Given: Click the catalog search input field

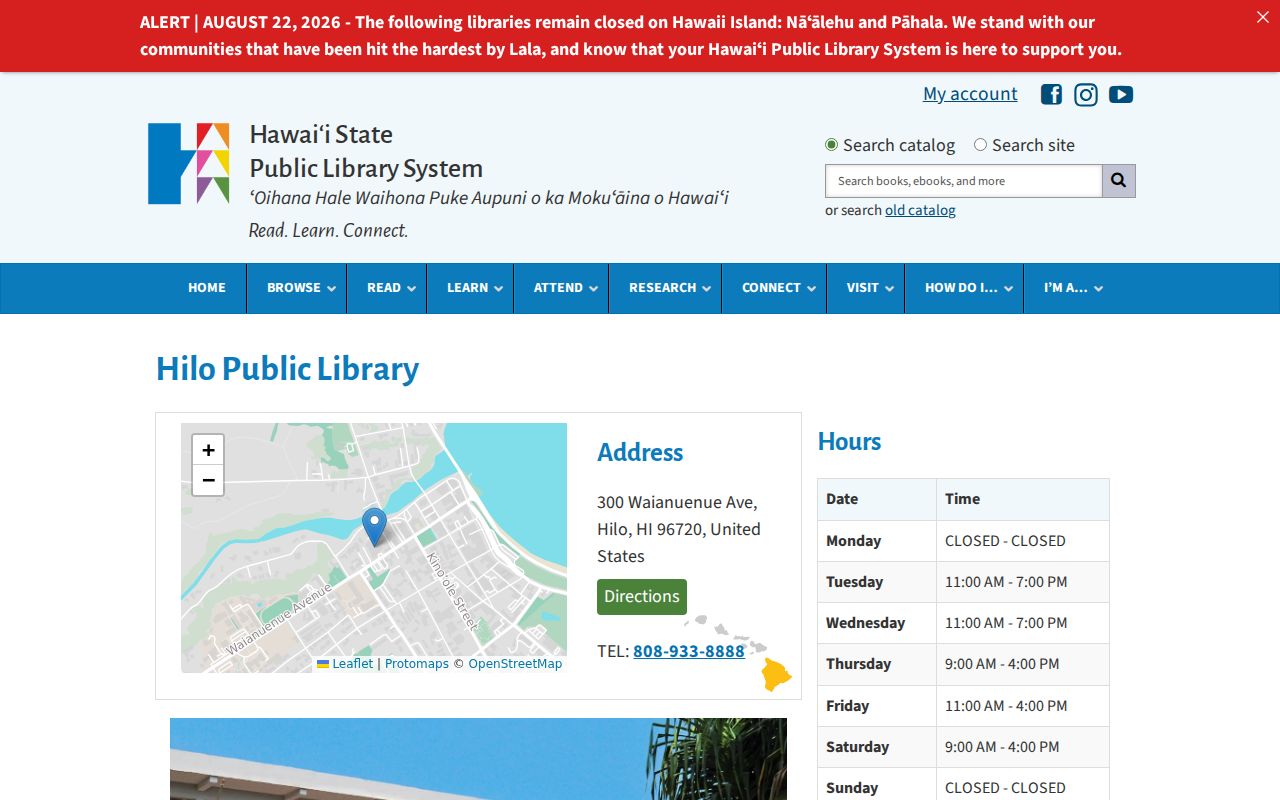Looking at the screenshot, I should coord(963,181).
